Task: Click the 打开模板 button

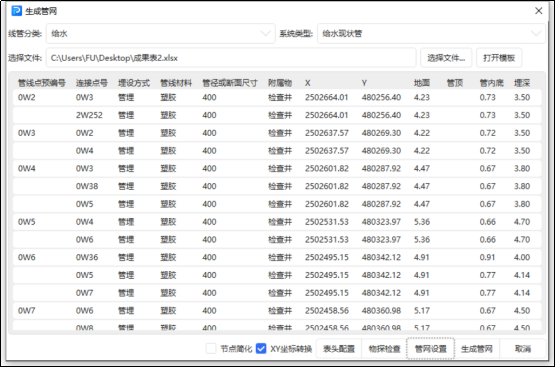Action: coord(499,58)
